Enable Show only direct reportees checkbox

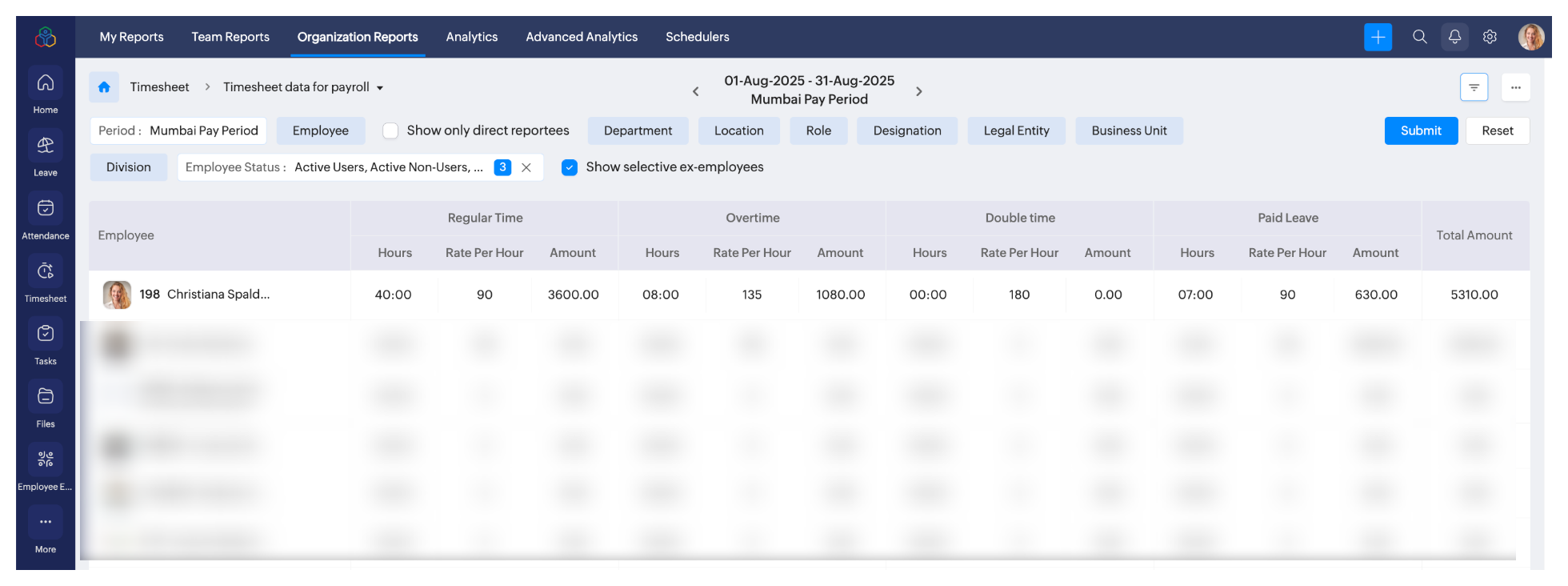coord(390,131)
